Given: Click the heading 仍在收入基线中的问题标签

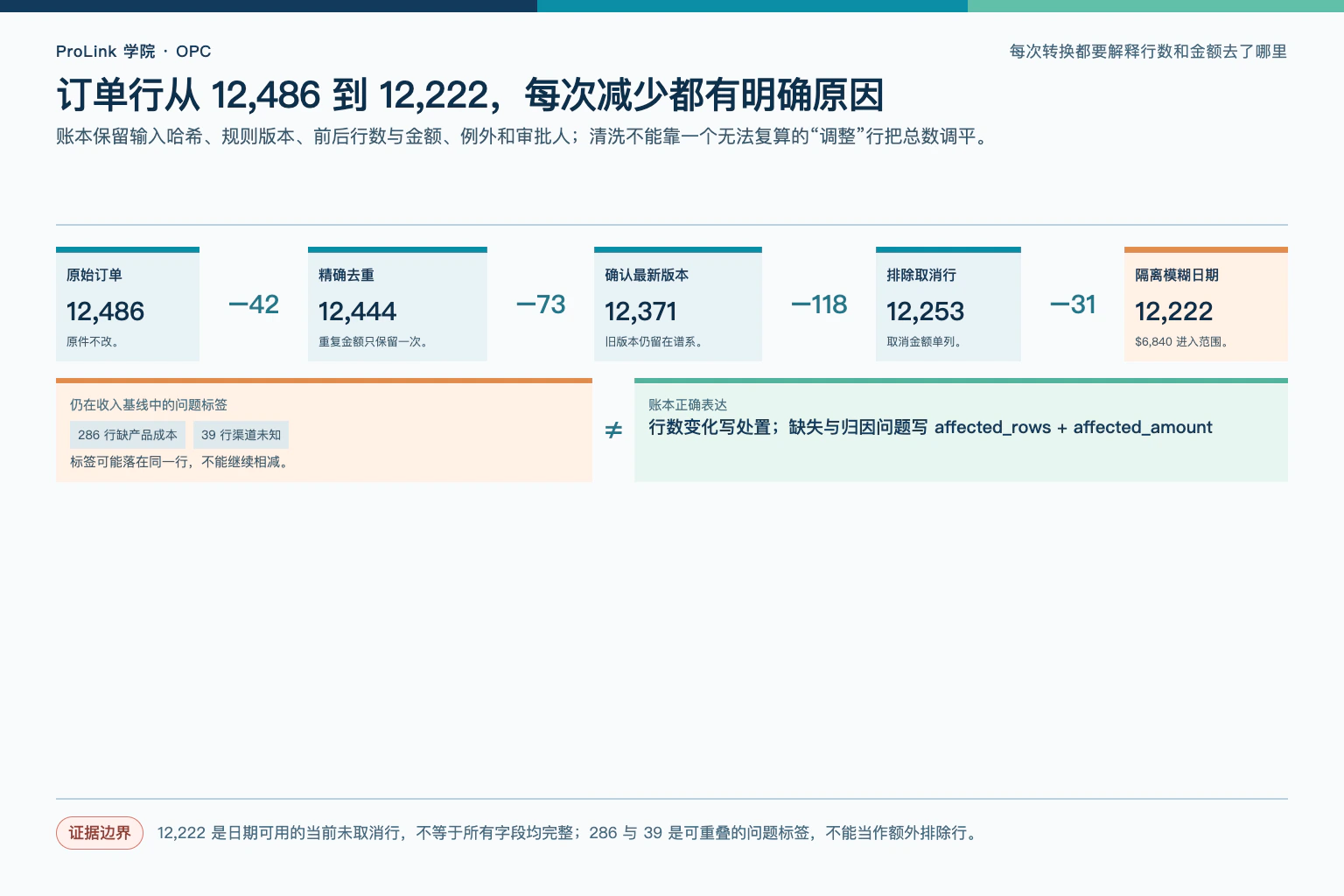Looking at the screenshot, I should coord(149,404).
